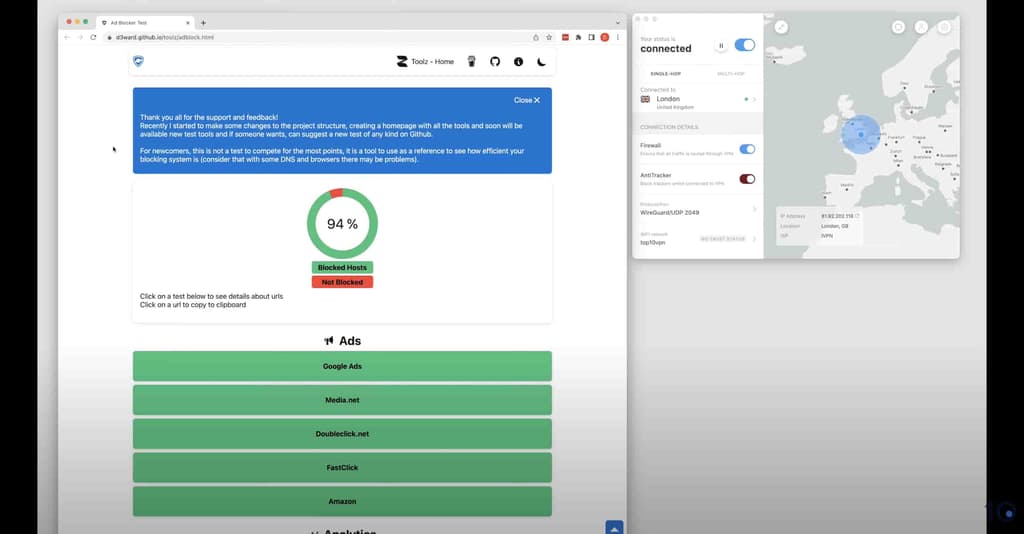
Task: Select the Frankfurt marker on the map
Action: tap(895, 140)
